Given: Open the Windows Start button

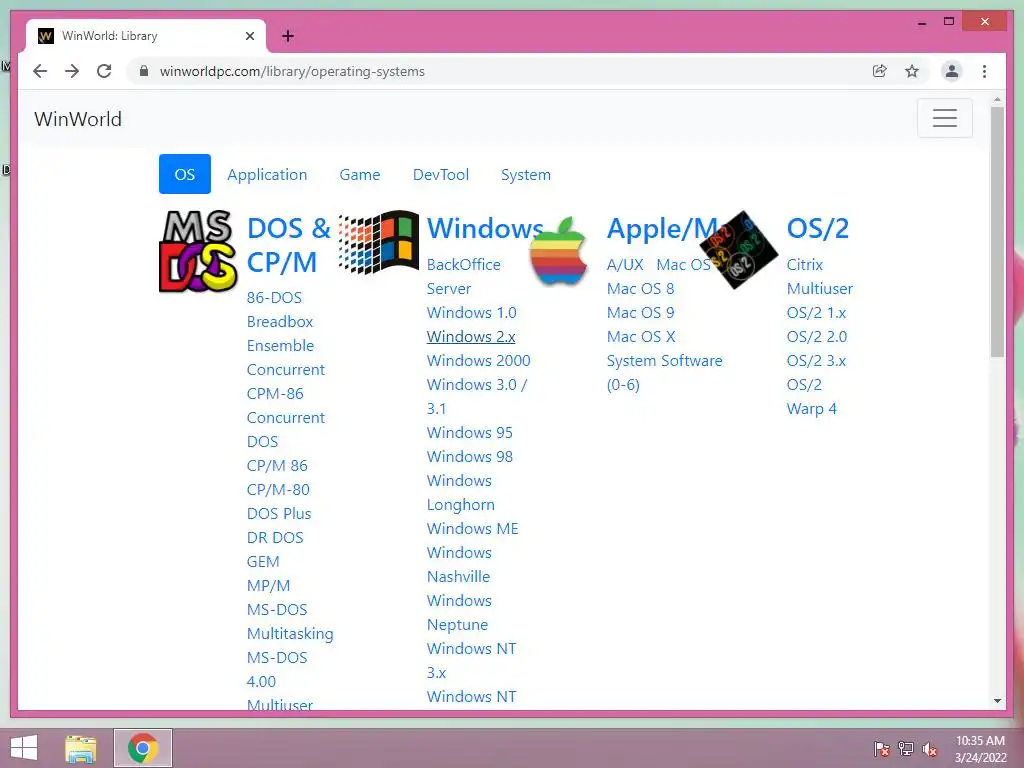Looking at the screenshot, I should 24,748.
